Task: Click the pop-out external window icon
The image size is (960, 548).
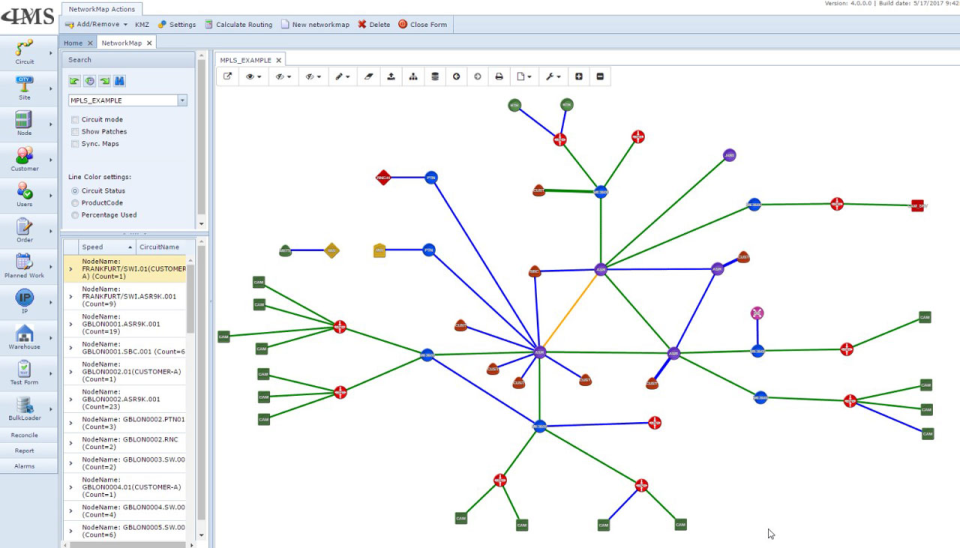Action: (227, 77)
